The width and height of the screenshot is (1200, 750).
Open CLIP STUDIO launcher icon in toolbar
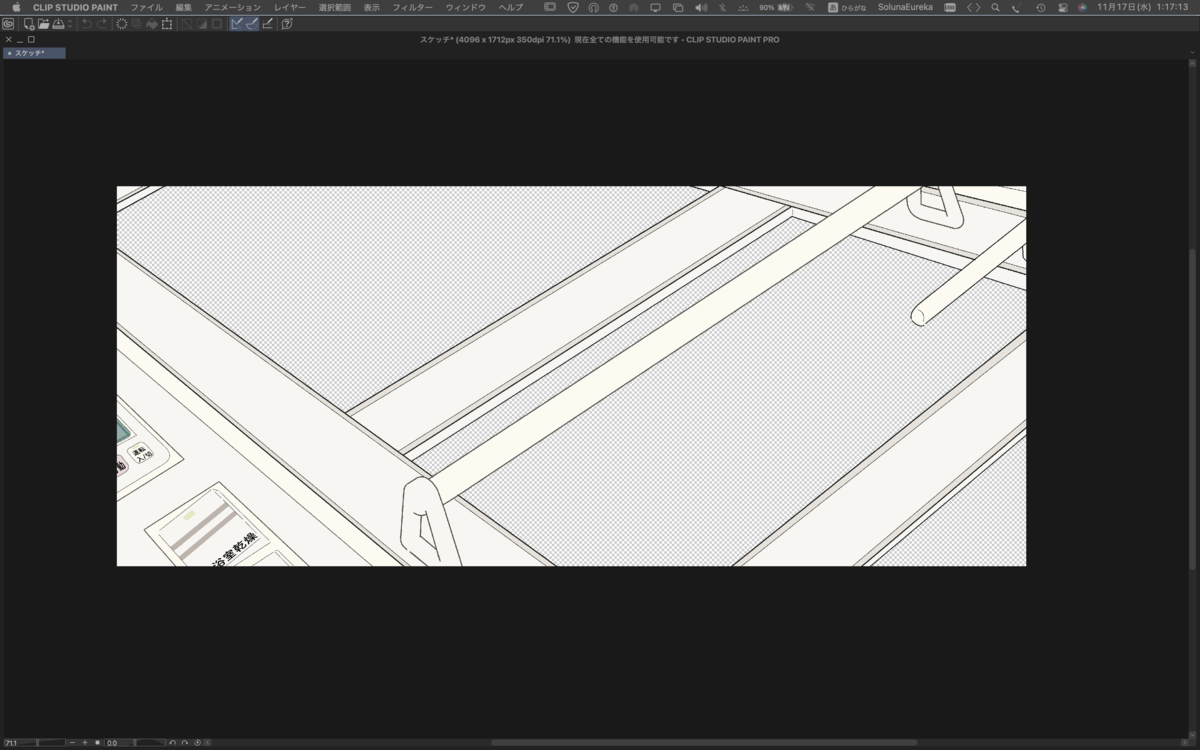pyautogui.click(x=8, y=24)
